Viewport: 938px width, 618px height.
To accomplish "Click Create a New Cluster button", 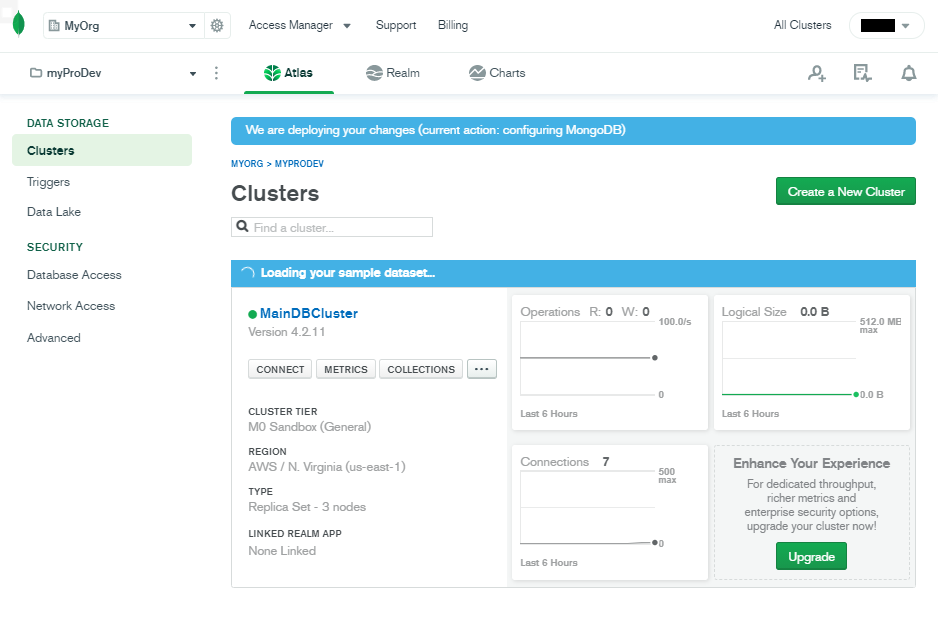I will pyautogui.click(x=845, y=192).
